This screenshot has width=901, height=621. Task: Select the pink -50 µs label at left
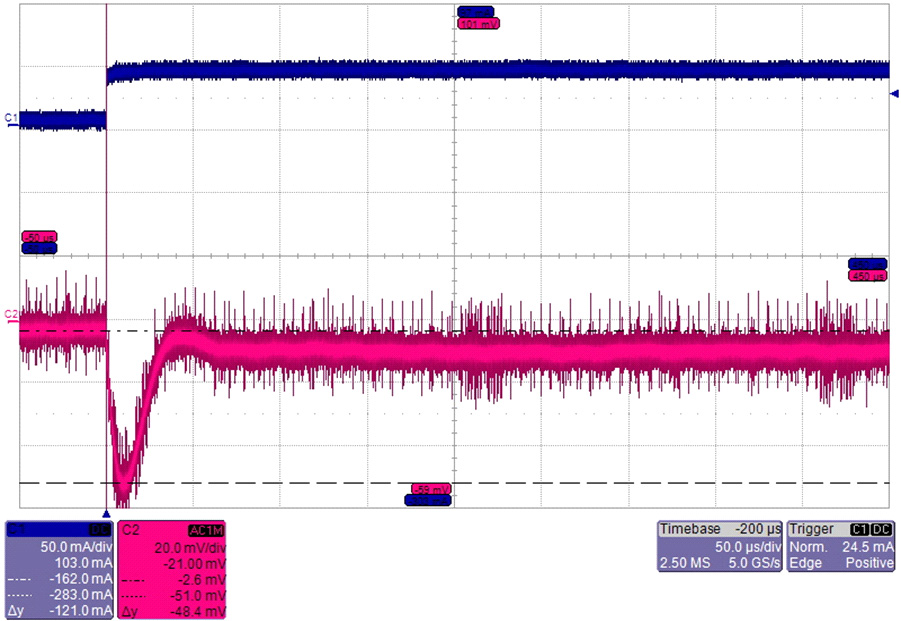pos(39,237)
